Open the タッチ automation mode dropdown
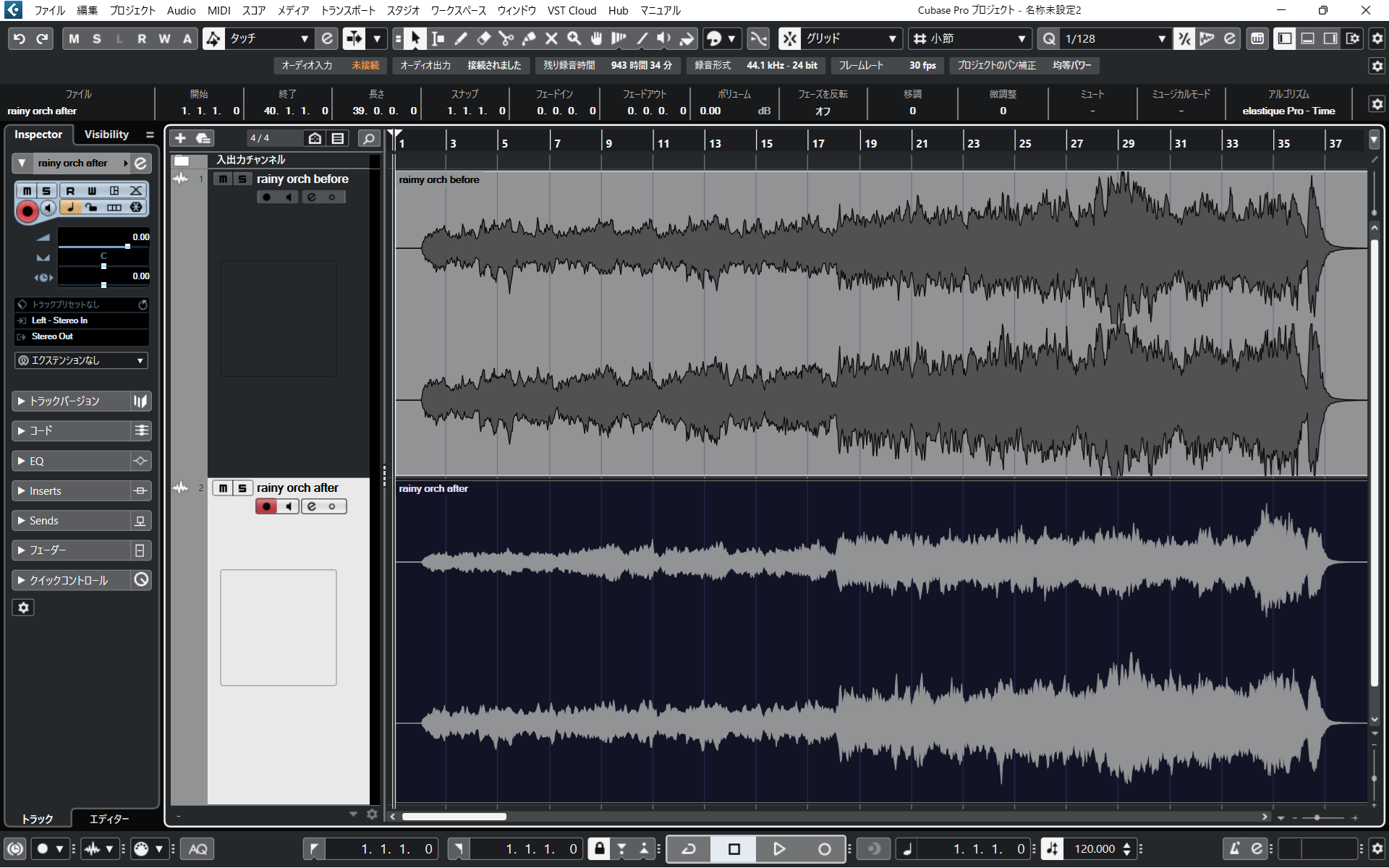The height and width of the screenshot is (868, 1389). coord(269,38)
